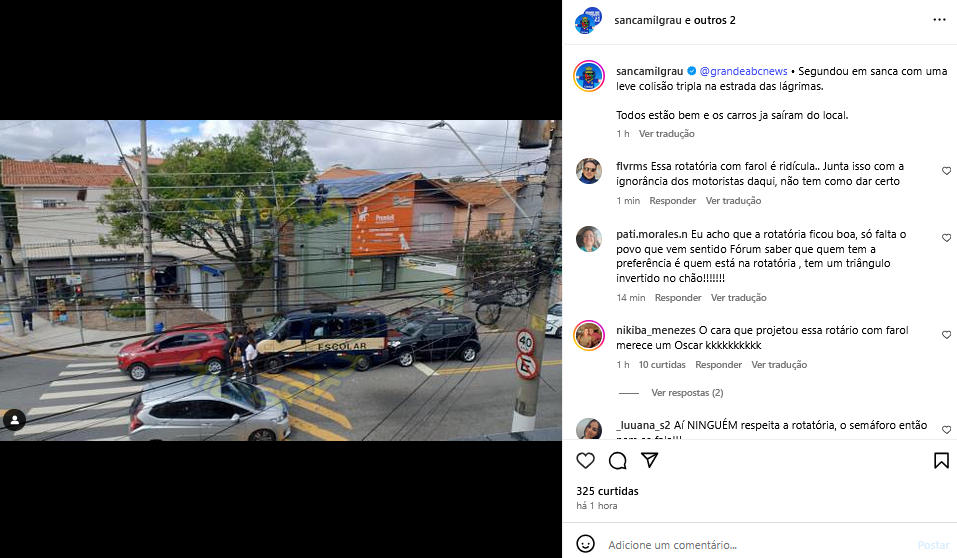Viewport: 957px width, 558px height.
Task: Open the @grandeabcnews mention link
Action: pos(743,71)
